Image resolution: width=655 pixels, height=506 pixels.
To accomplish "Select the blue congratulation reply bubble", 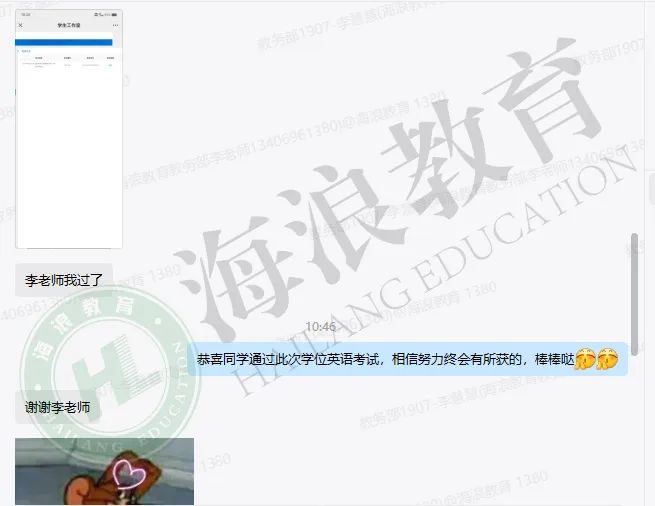I will point(407,359).
